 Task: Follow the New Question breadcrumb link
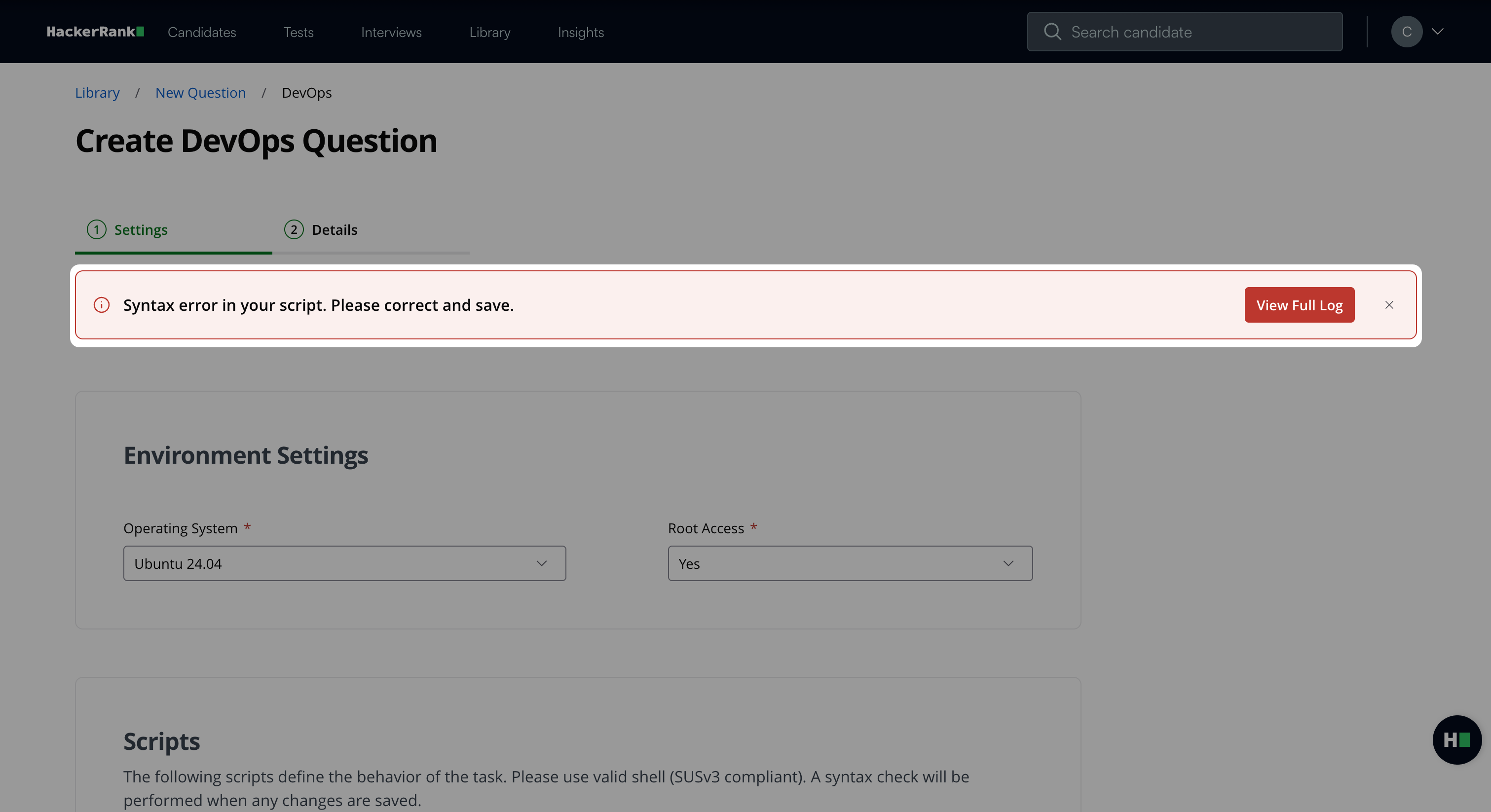[200, 93]
